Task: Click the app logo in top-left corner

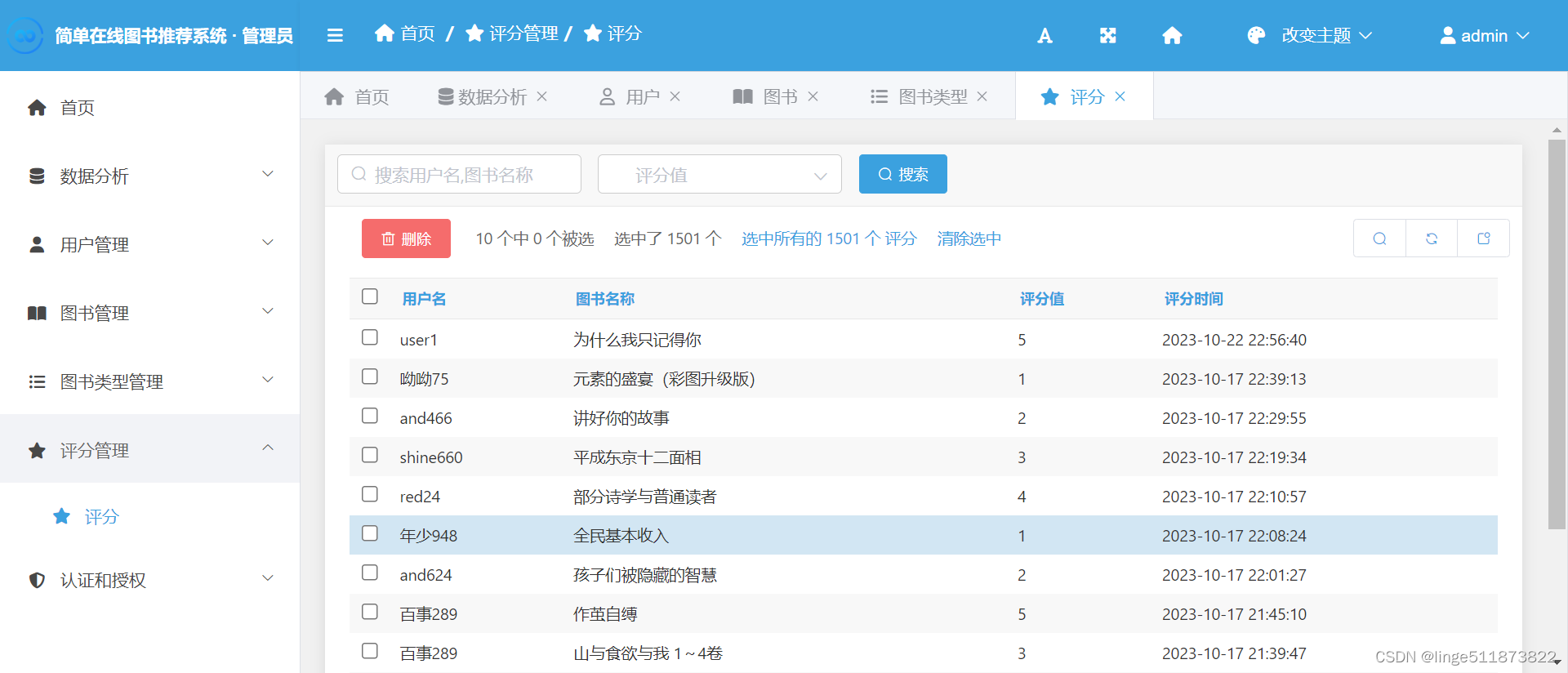Action: tap(25, 35)
